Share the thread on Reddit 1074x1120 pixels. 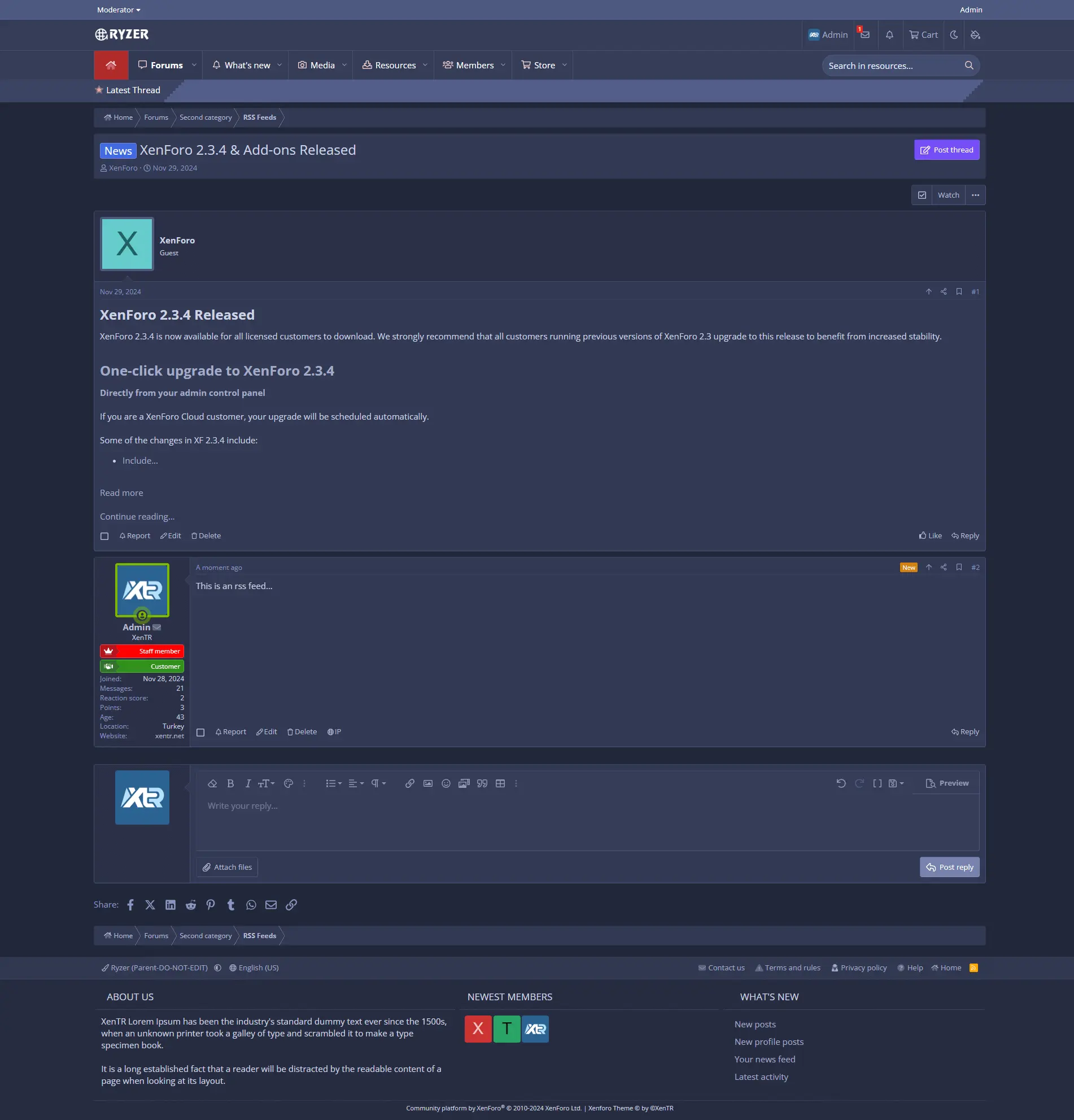pyautogui.click(x=191, y=905)
